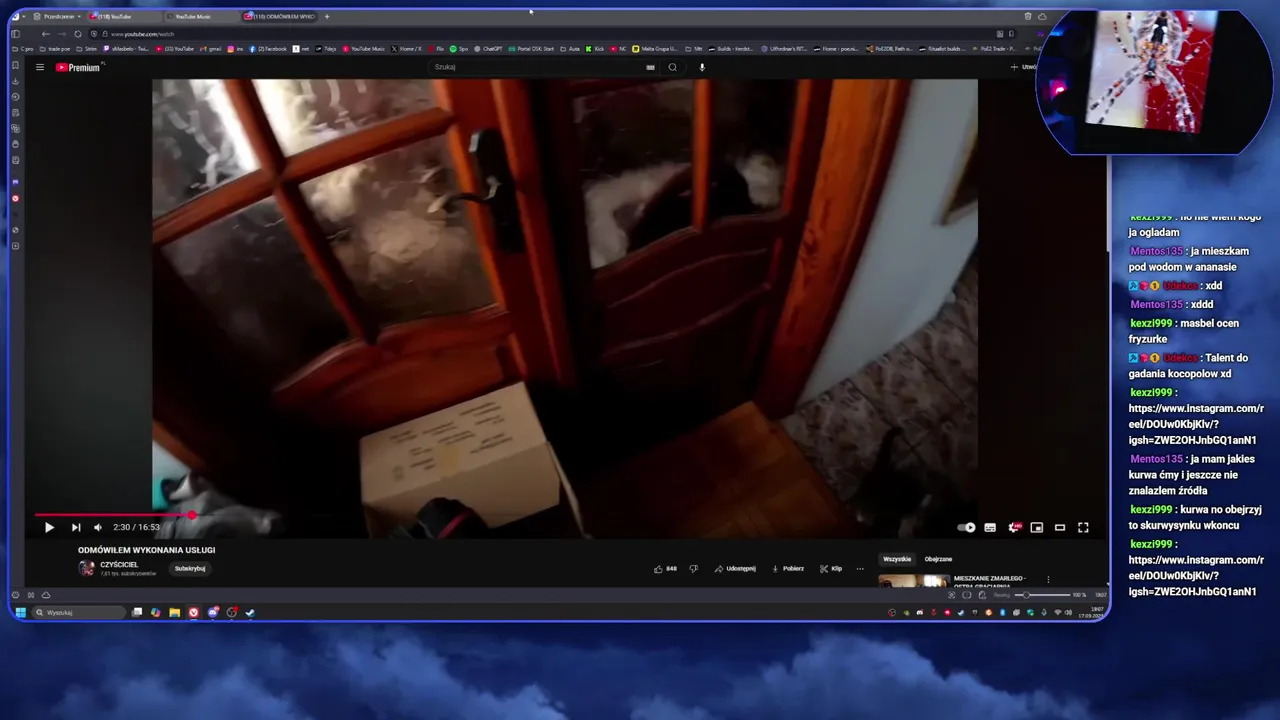
Task: Create a clip with Klip button
Action: coord(831,568)
